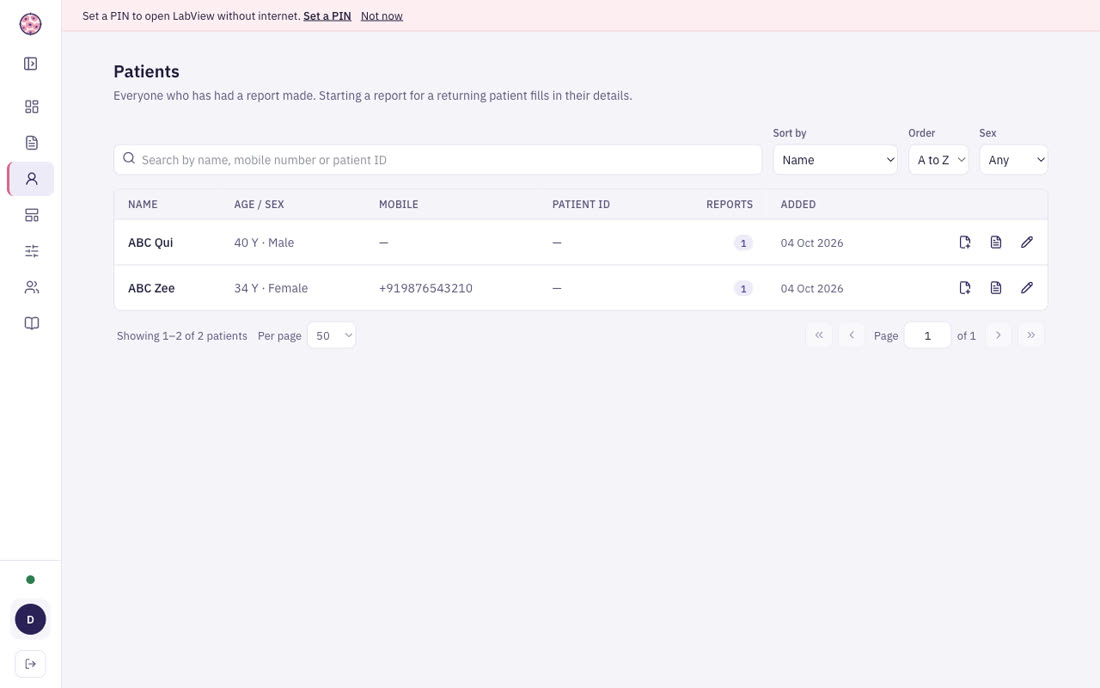Click the 40 Y · Male cell

[264, 243]
